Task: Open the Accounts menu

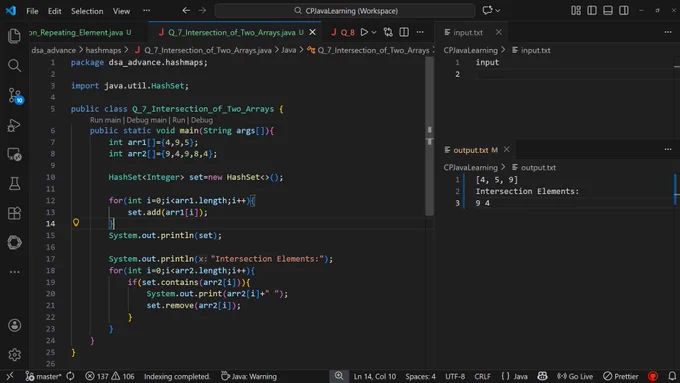Action: coord(14,325)
